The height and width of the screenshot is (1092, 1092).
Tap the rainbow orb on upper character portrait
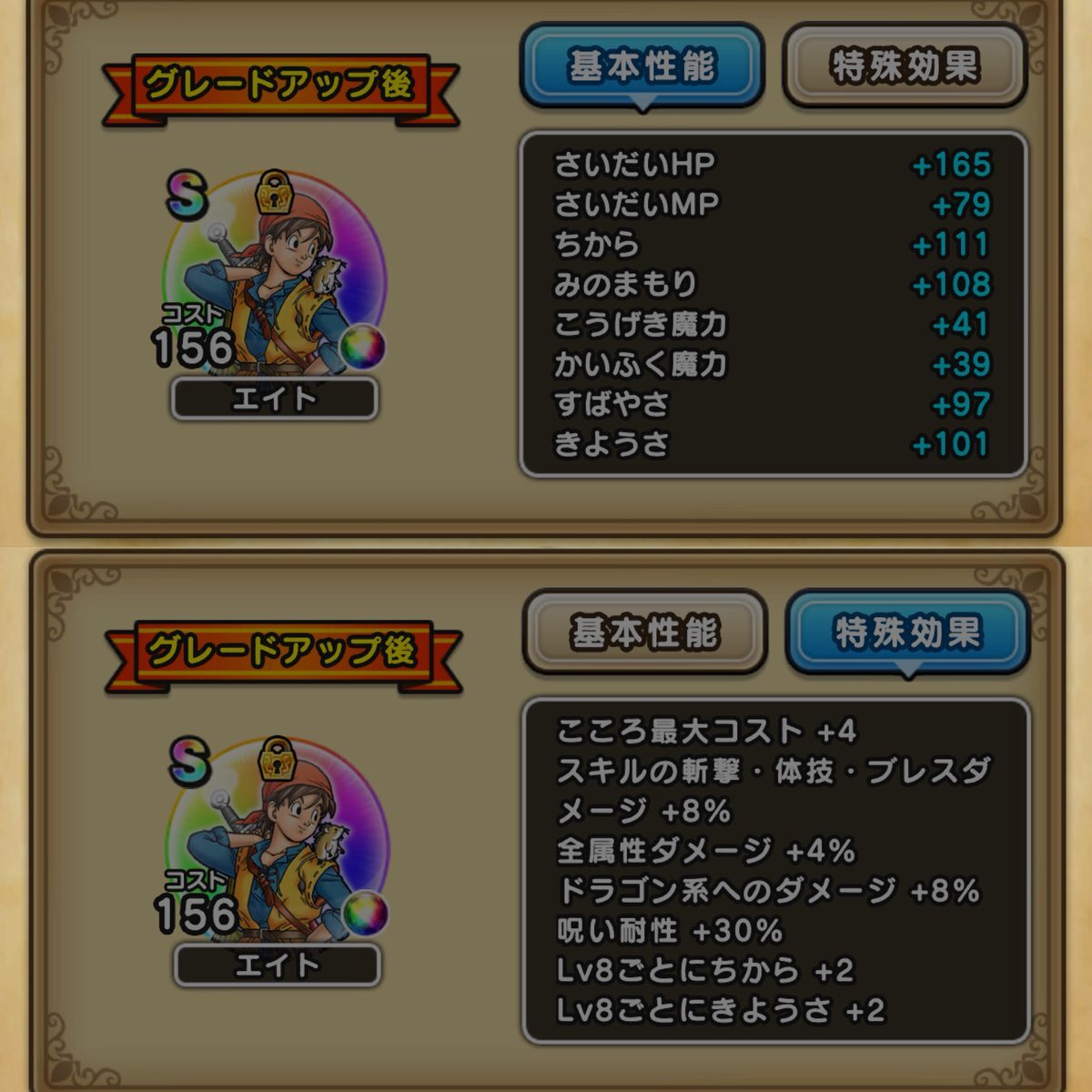click(x=363, y=347)
